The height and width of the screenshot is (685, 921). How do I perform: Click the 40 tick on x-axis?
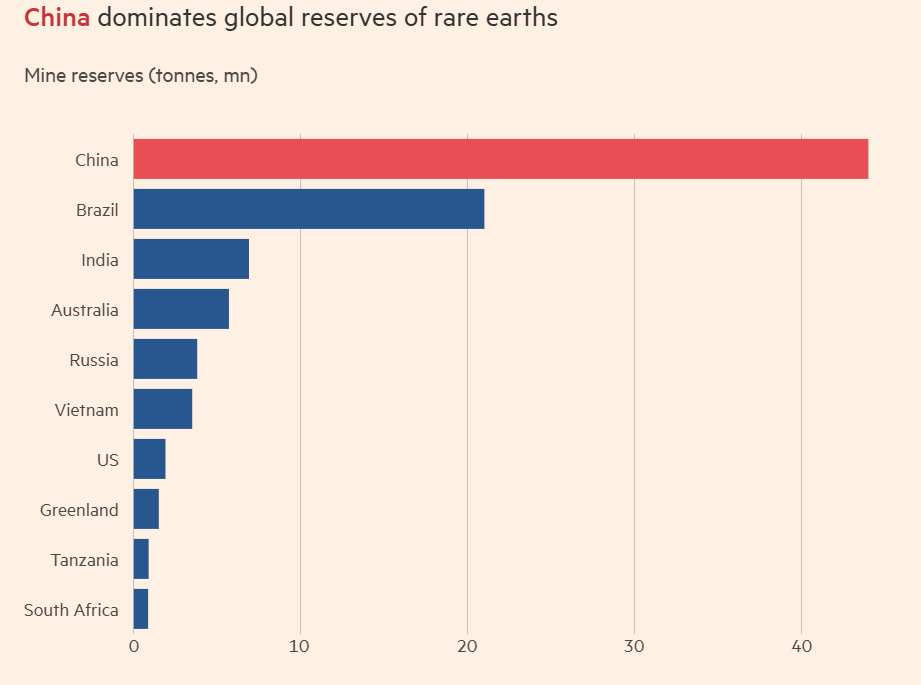[801, 646]
